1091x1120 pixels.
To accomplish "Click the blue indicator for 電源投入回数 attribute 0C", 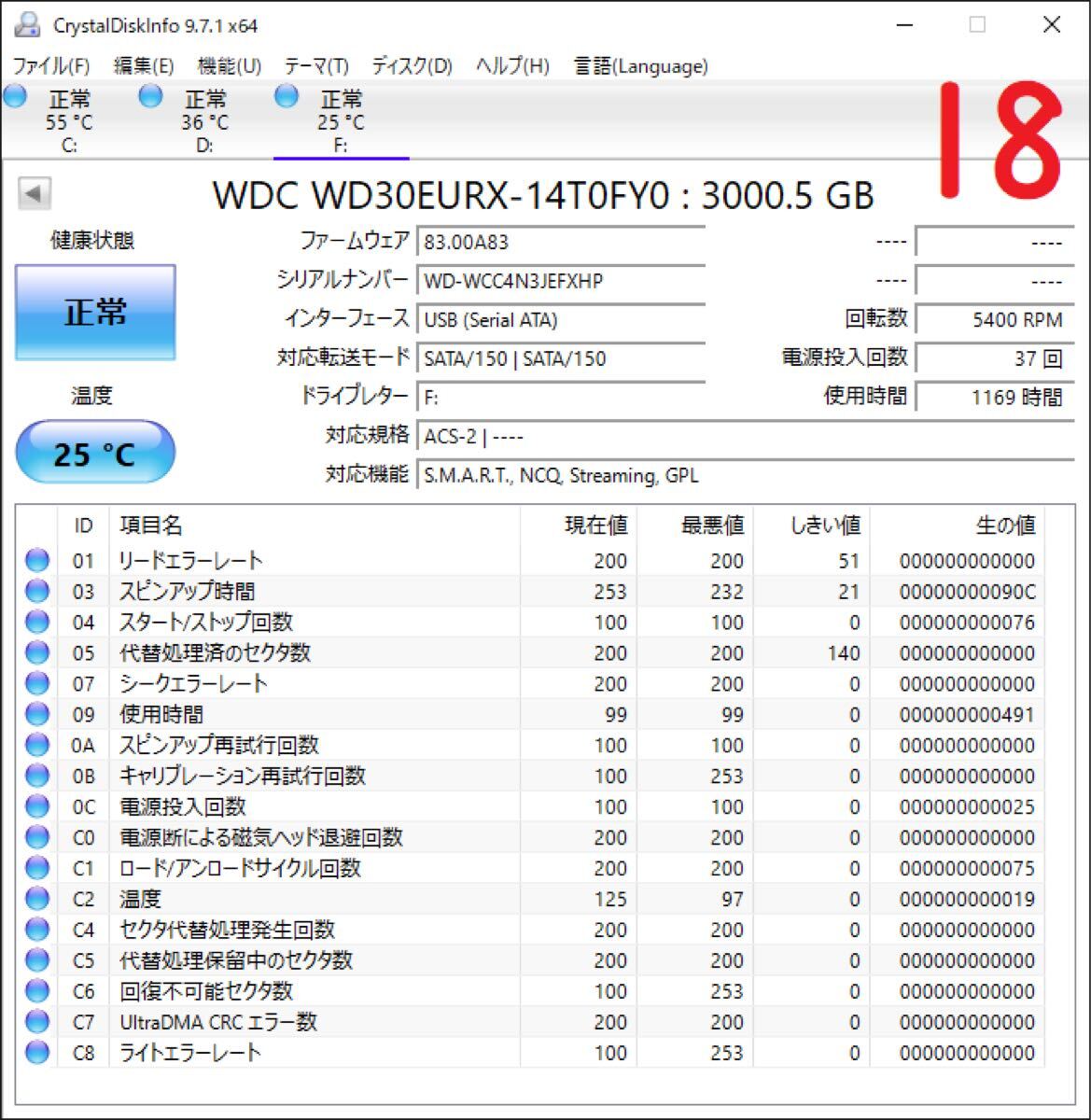I will [x=36, y=806].
